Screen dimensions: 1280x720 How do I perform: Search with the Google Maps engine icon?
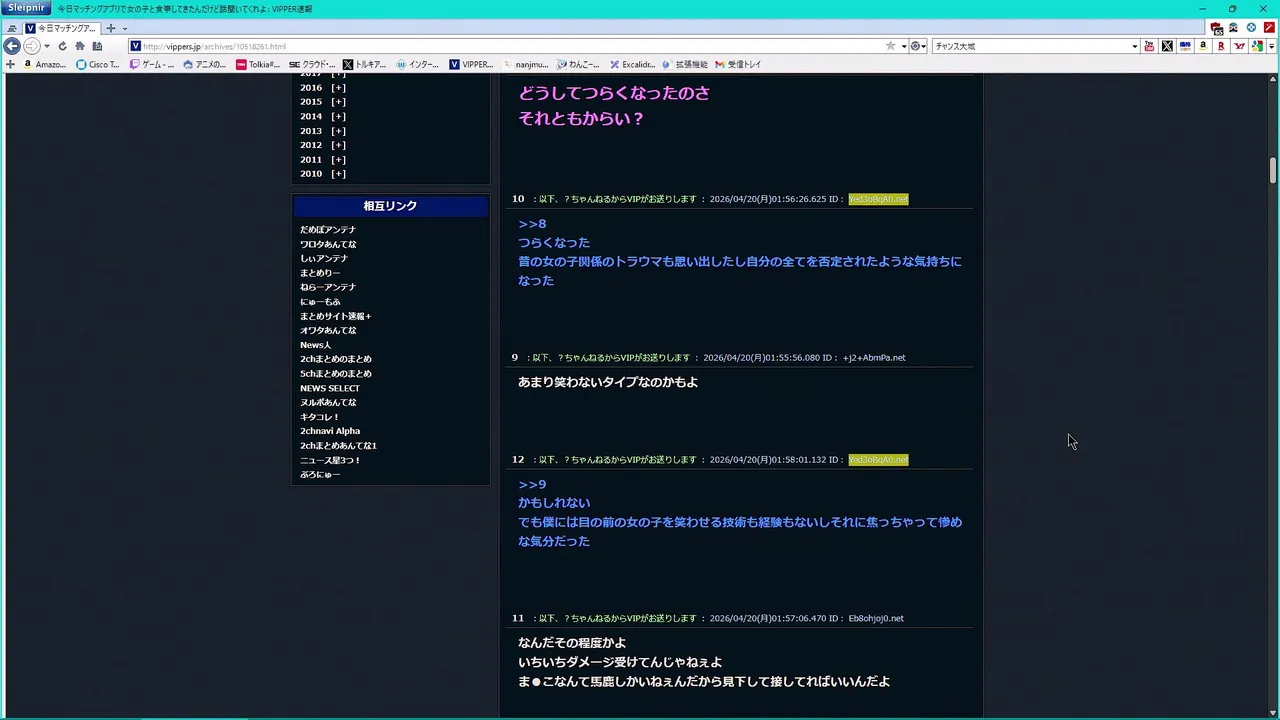point(1258,46)
